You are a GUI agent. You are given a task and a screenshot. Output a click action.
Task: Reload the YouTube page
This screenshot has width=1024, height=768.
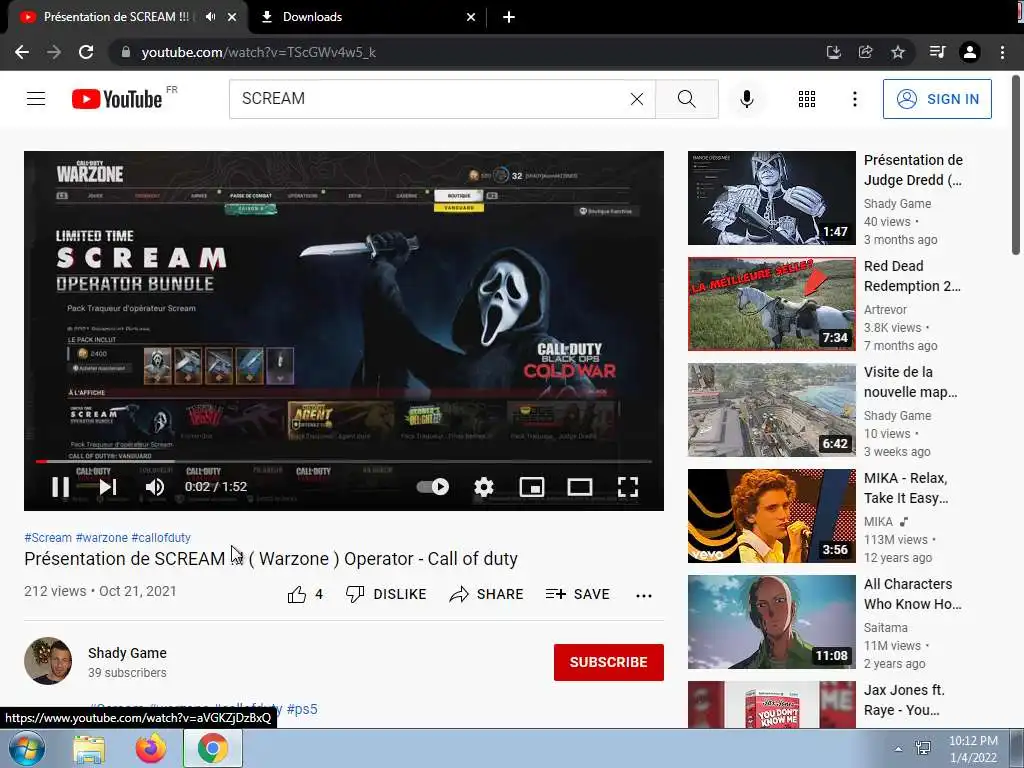point(86,52)
